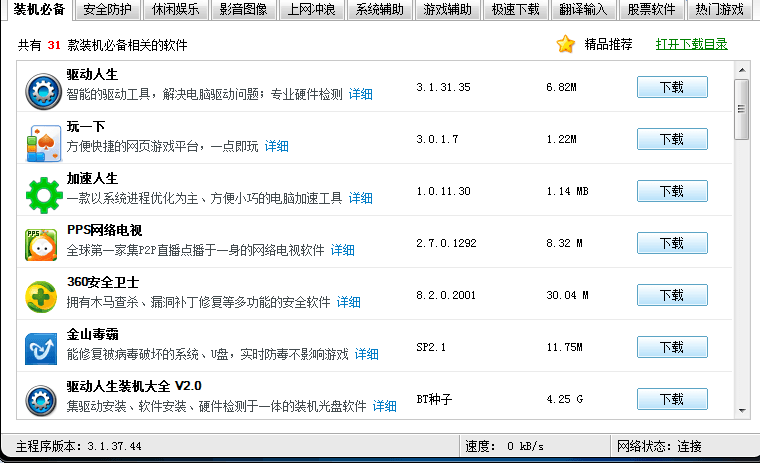Click the 驱动人生 blue gear icon
Screen dimensions: 760x463
(42, 90)
